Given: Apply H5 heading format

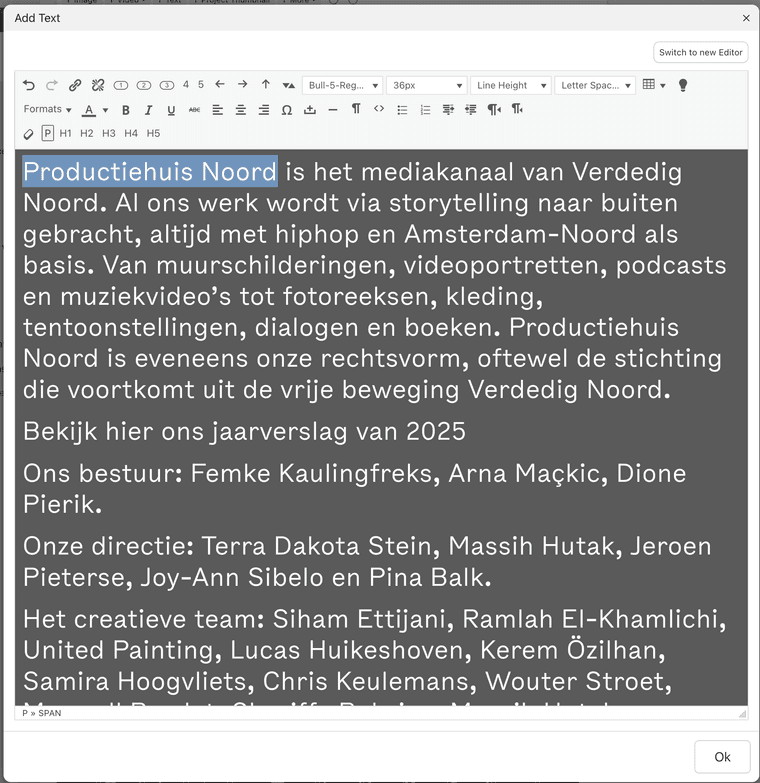Looking at the screenshot, I should click(x=153, y=133).
